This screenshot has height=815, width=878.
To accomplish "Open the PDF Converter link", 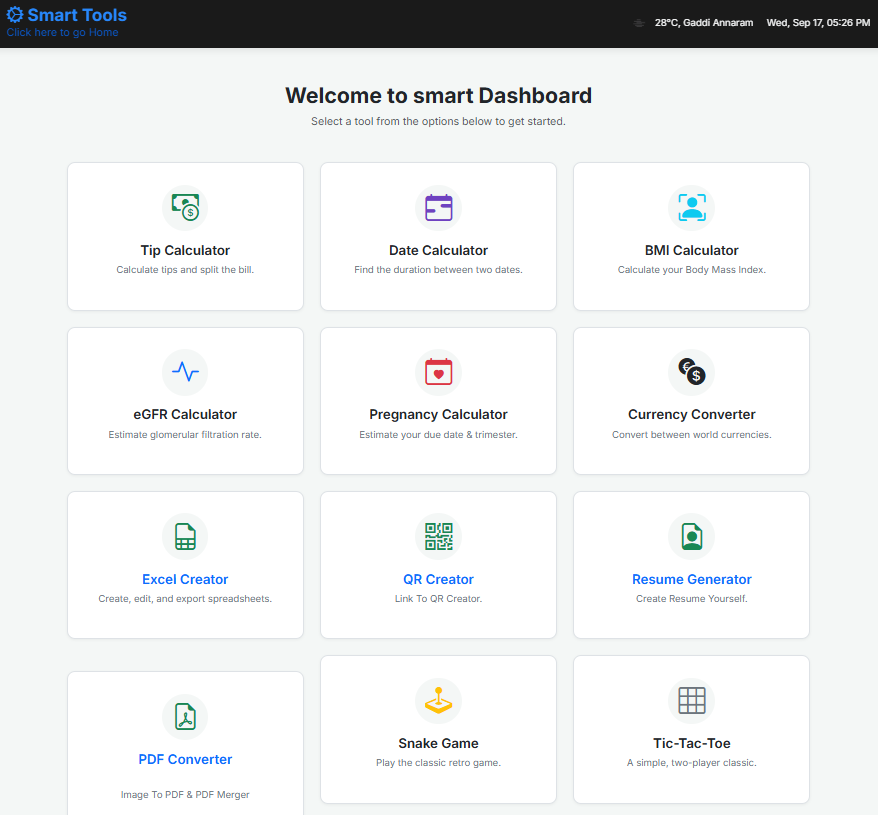I will [x=185, y=759].
